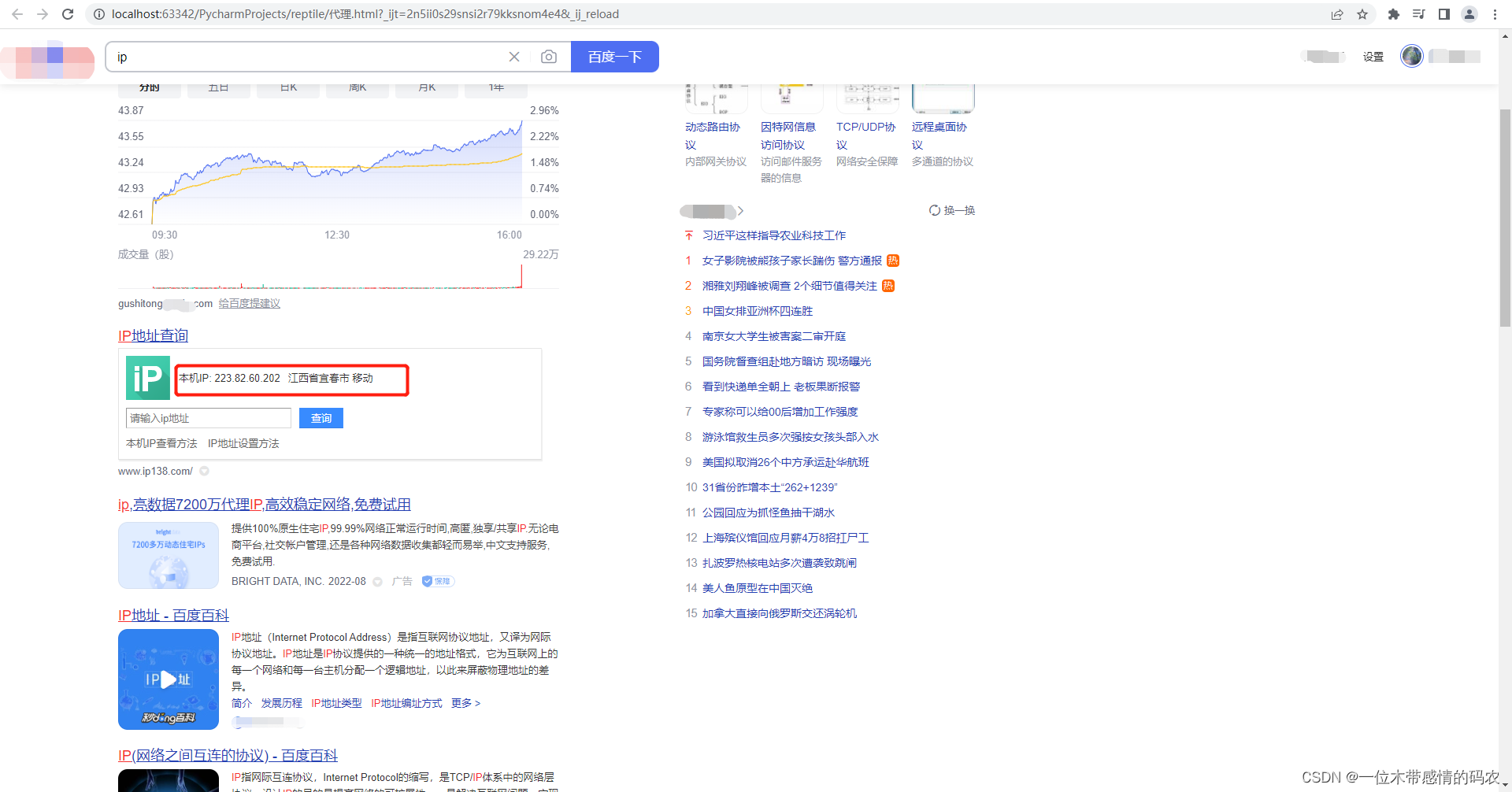Open the Chrome three-dot menu

[x=1495, y=14]
